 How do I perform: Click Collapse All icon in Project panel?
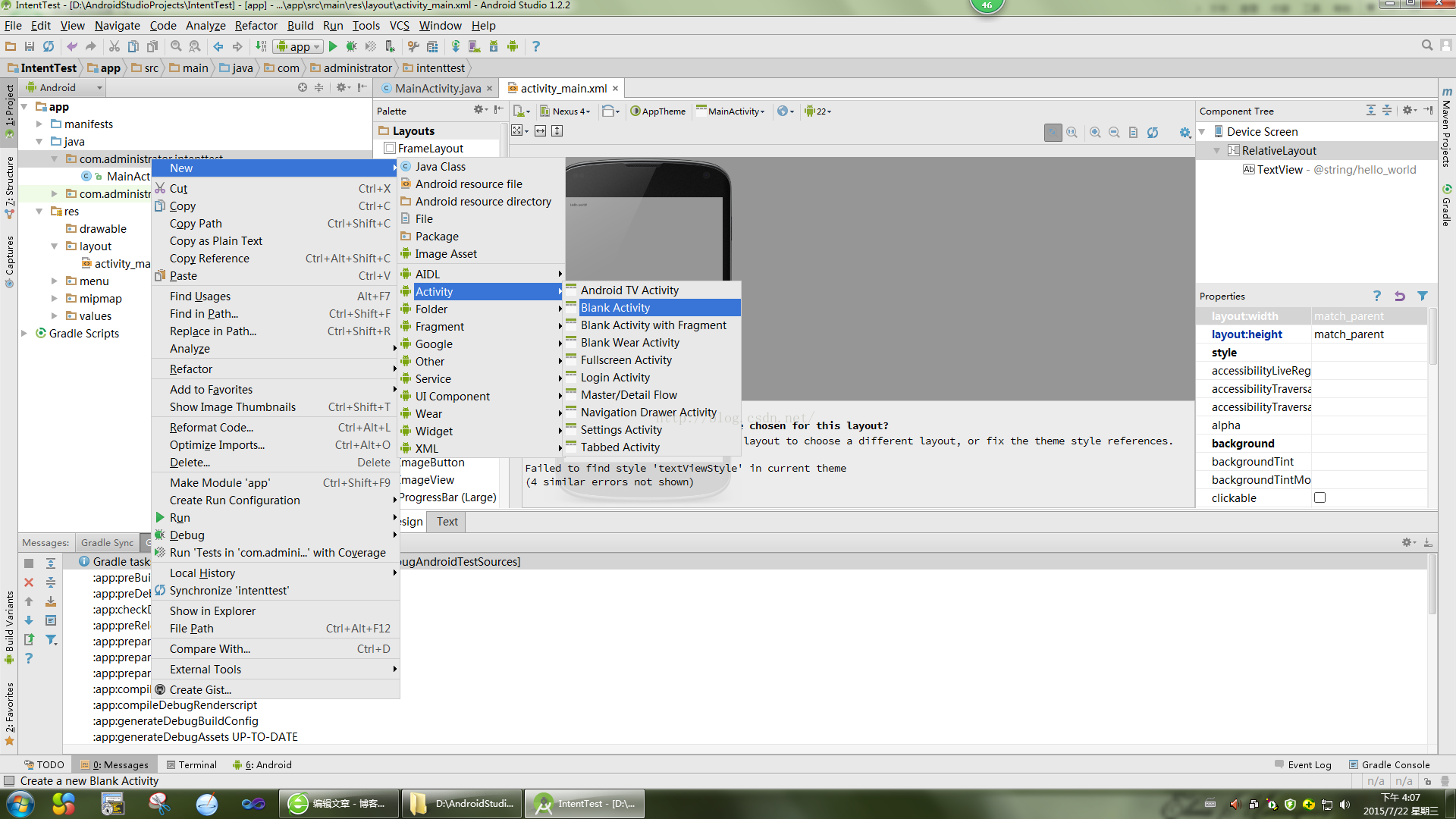click(319, 88)
